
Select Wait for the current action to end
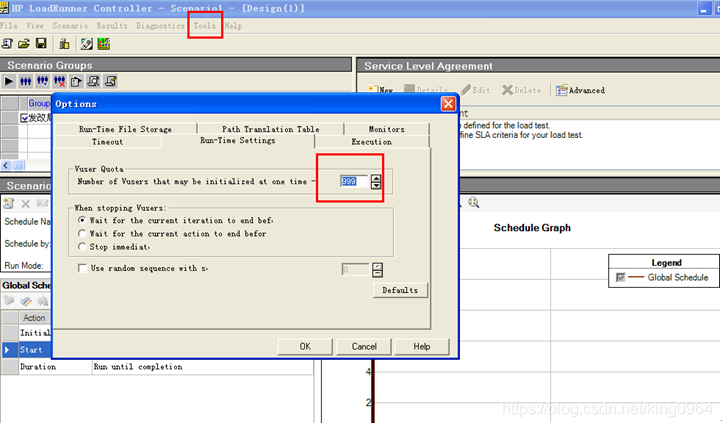tap(82, 233)
